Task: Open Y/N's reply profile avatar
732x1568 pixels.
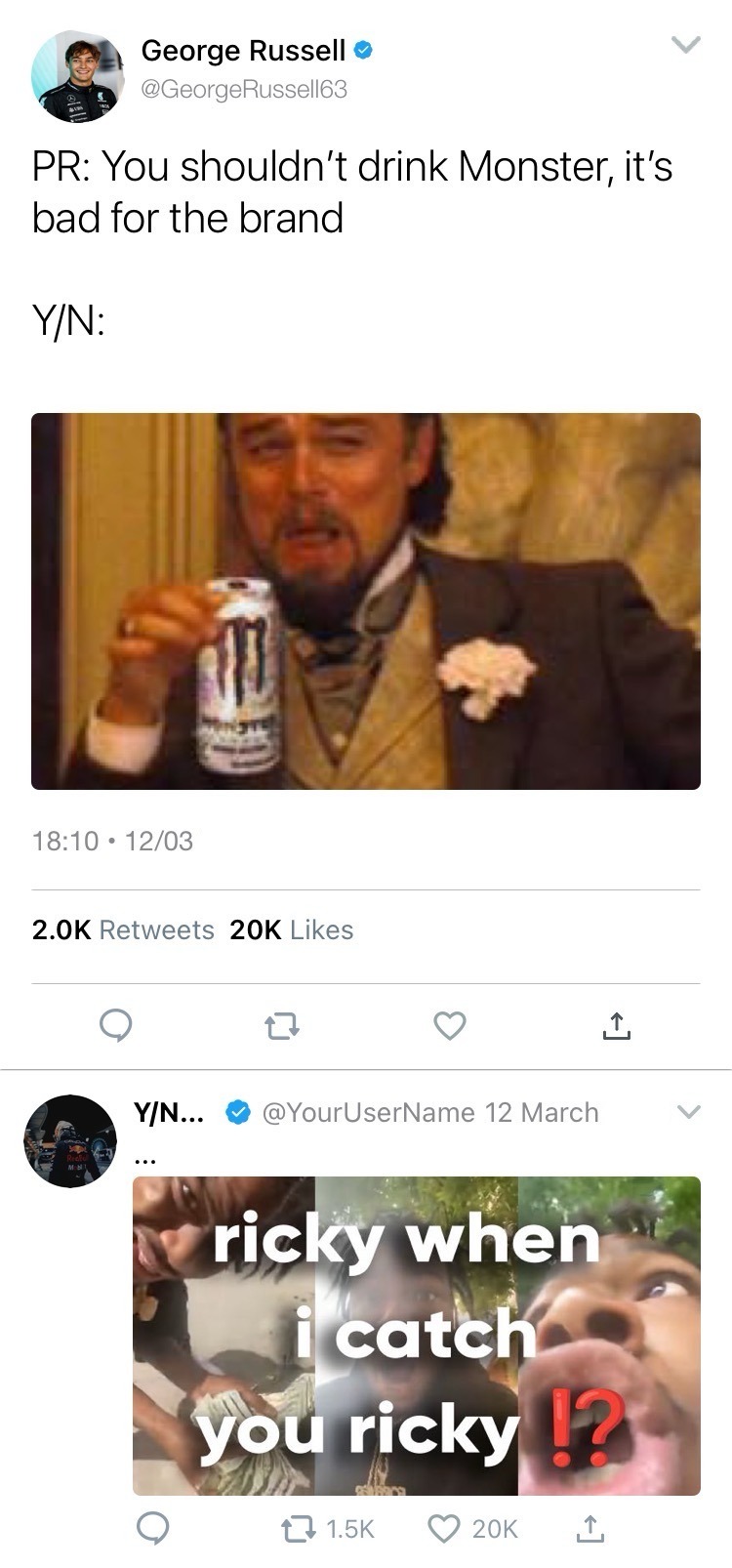Action: tap(69, 1140)
